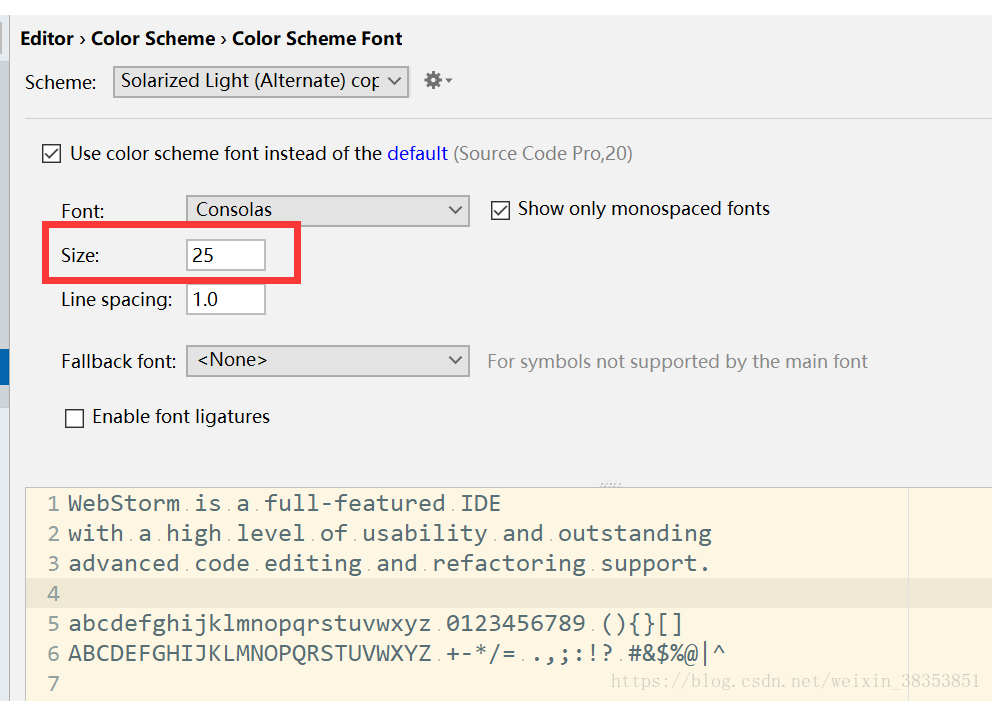Click the word refactoring in preview

click(509, 564)
